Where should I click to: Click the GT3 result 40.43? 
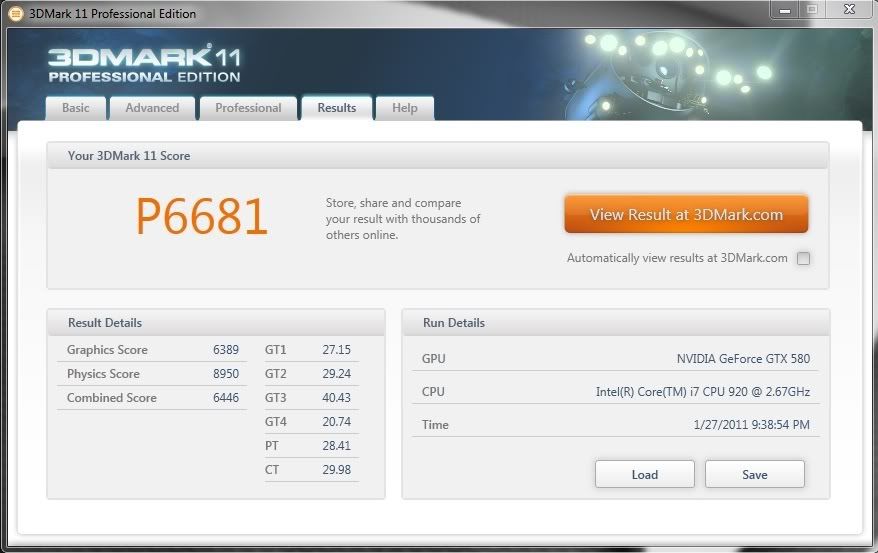(337, 398)
